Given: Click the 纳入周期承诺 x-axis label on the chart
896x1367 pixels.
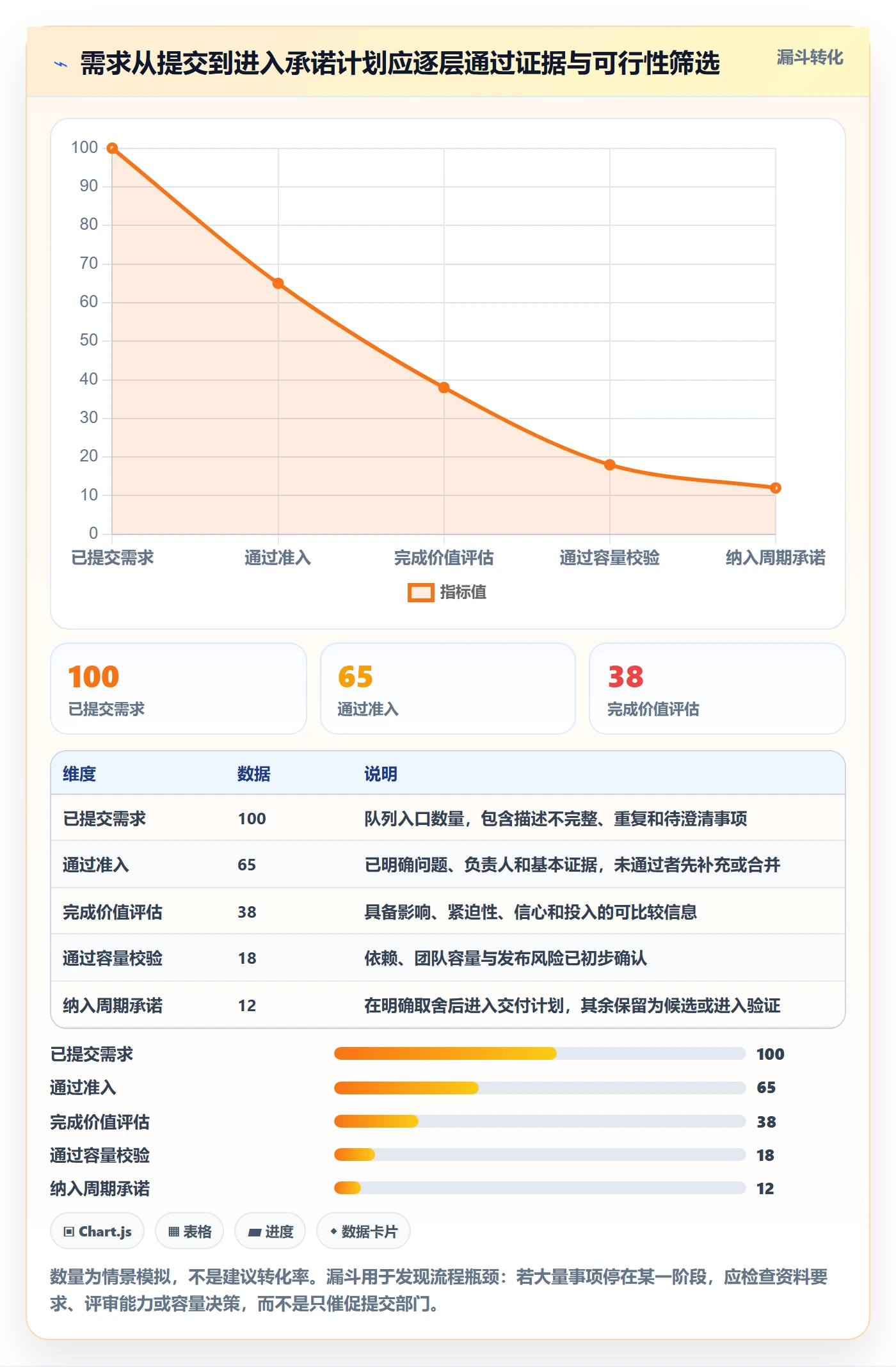Looking at the screenshot, I should [776, 557].
